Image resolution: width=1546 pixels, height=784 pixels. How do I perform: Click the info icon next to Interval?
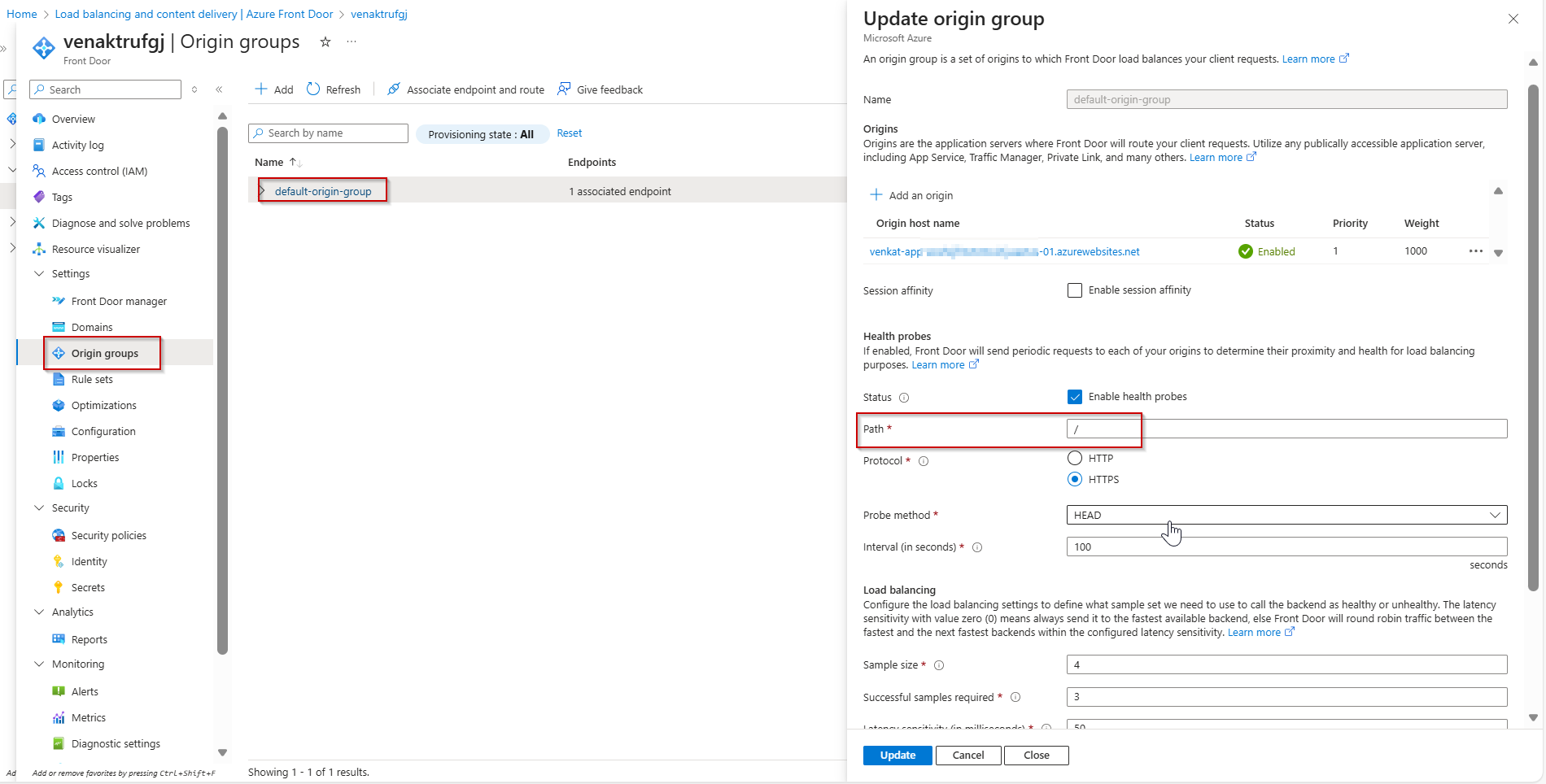tap(977, 547)
